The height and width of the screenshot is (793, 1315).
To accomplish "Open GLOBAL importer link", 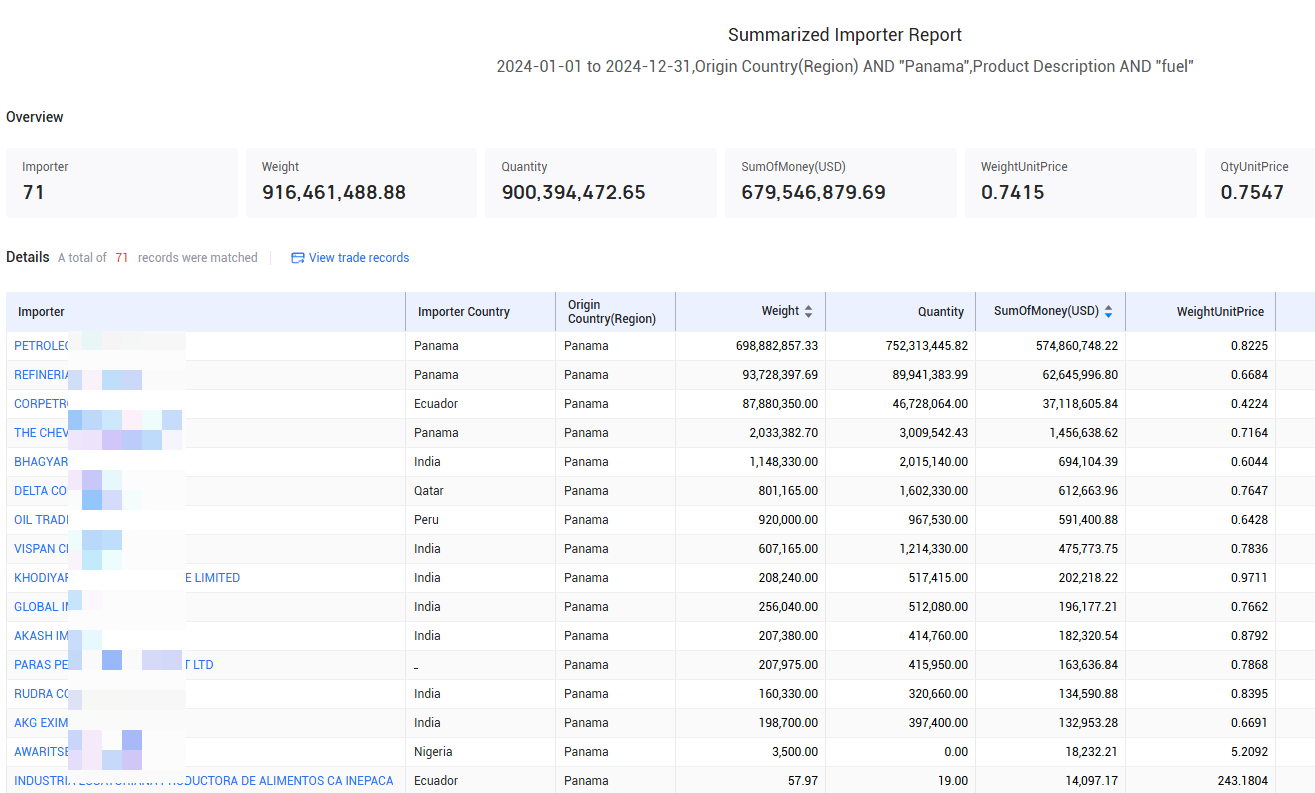I will [42, 607].
